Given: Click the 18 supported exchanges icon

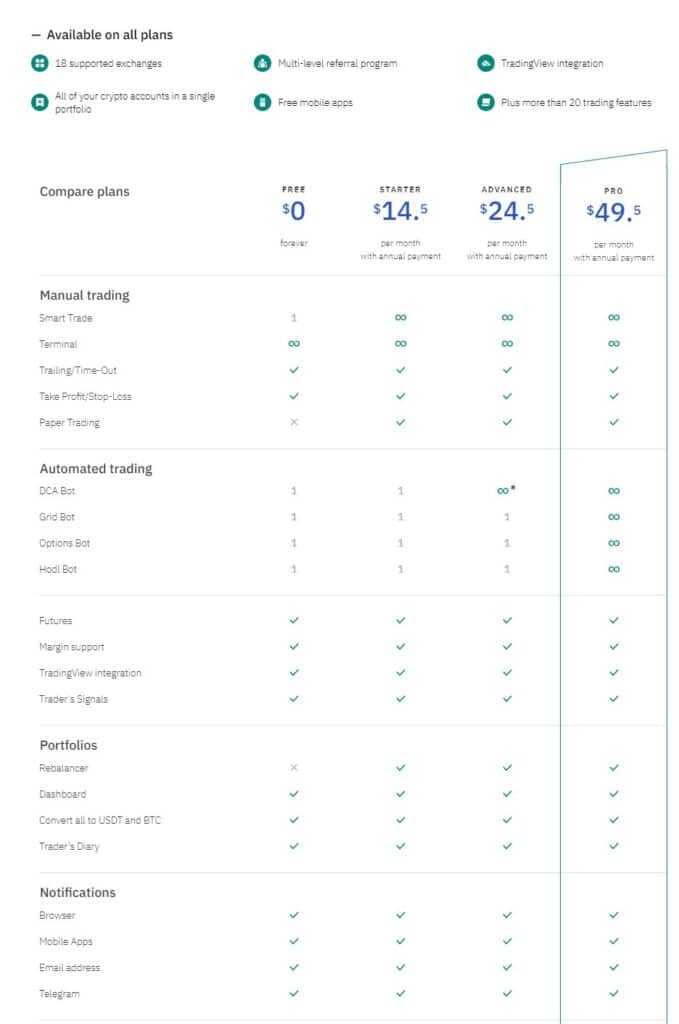Looking at the screenshot, I should click(39, 63).
